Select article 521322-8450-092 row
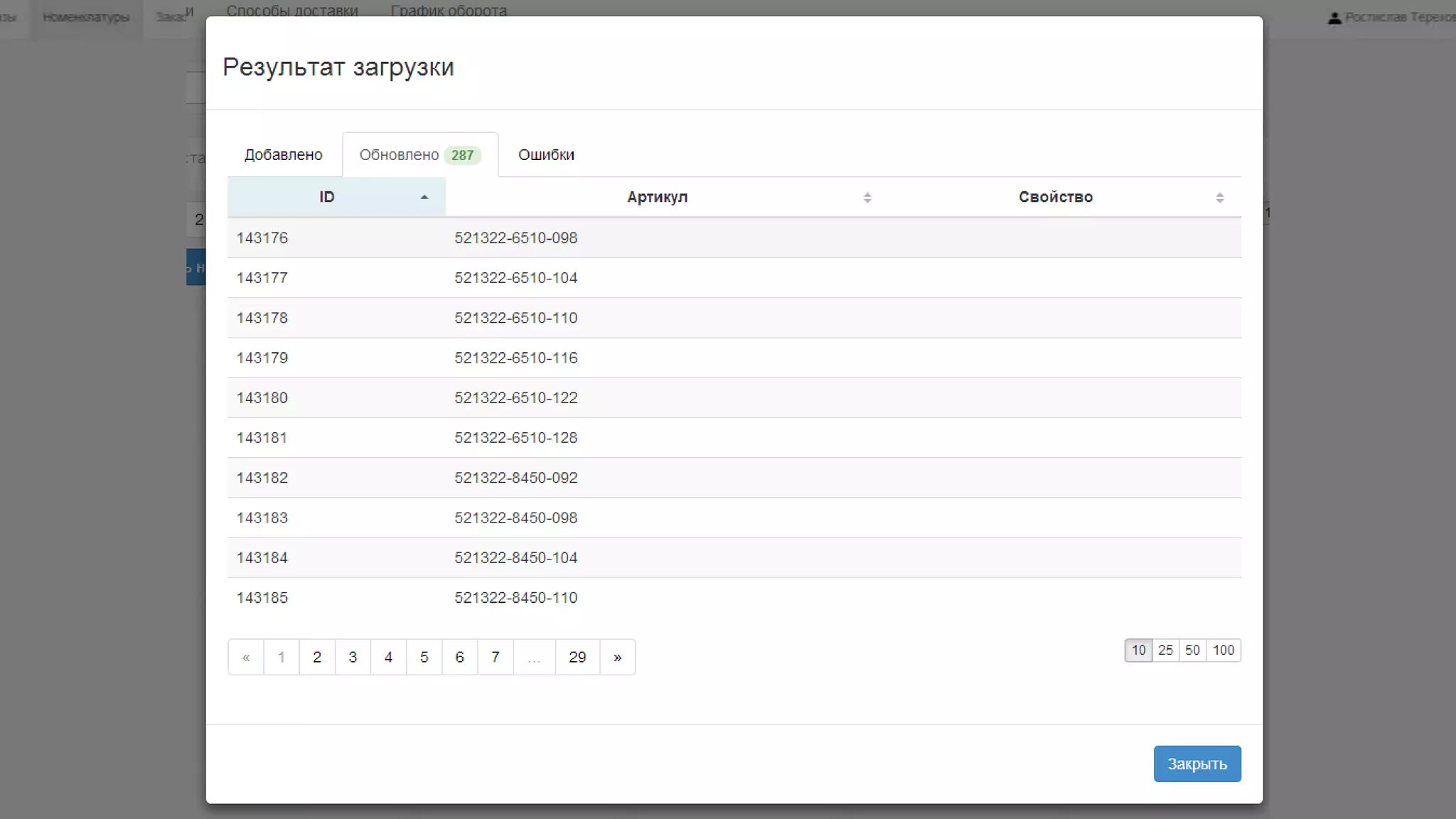 [x=515, y=478]
